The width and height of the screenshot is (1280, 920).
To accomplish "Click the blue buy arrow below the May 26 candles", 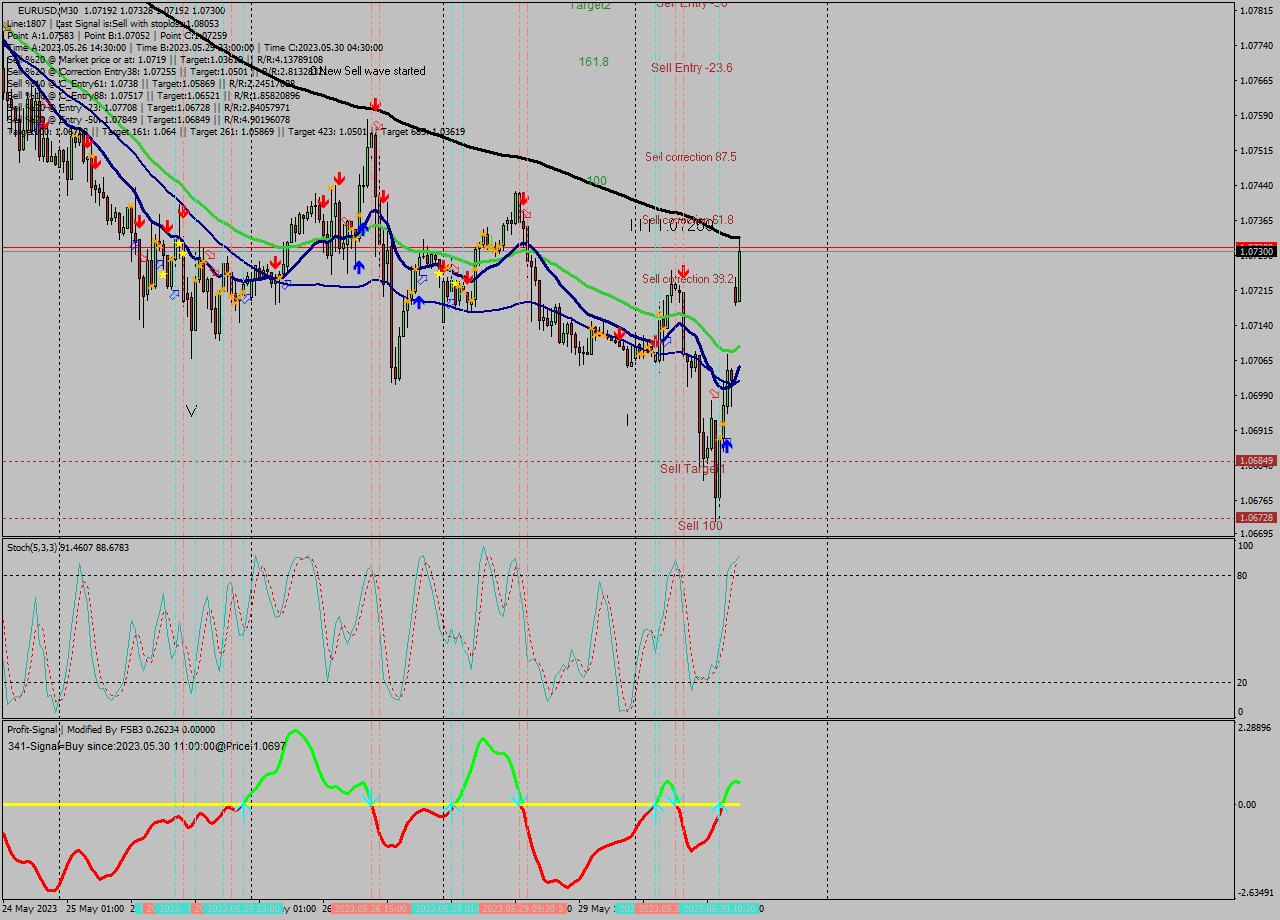I will coord(358,266).
